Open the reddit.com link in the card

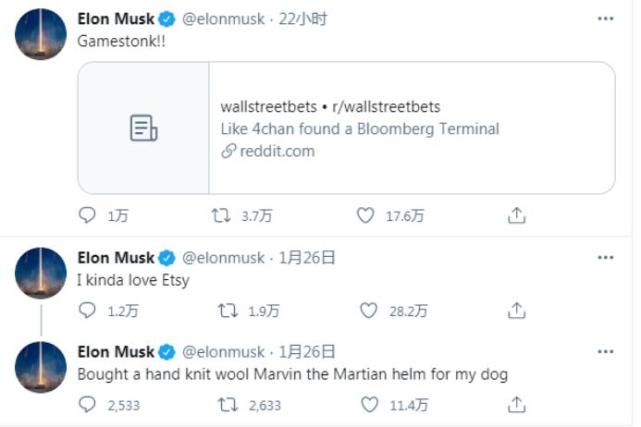276,151
